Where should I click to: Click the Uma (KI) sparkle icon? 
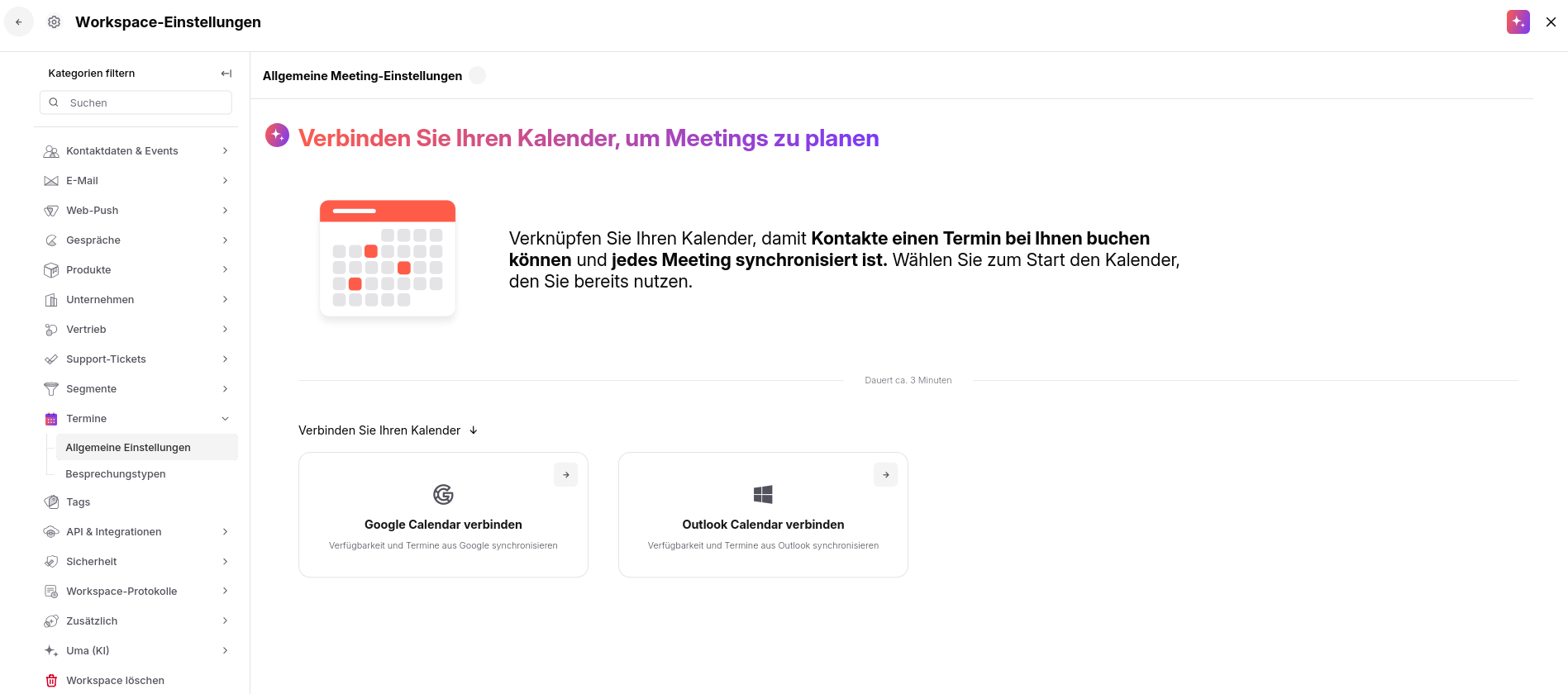click(51, 651)
